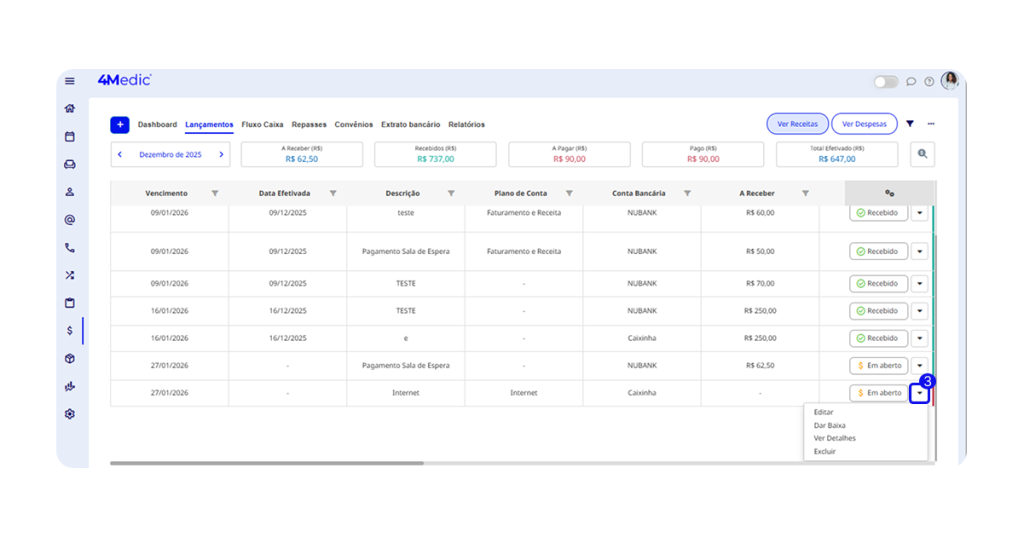Open the Vencimento column filter
The image size is (1024, 537).
(215, 193)
